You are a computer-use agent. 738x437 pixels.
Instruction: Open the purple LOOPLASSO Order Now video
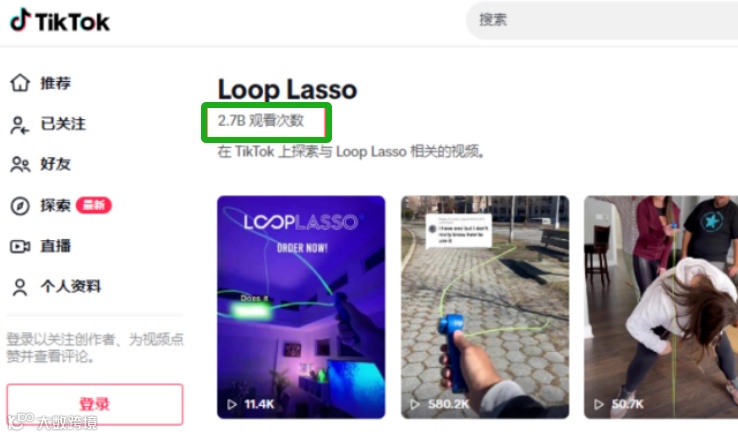(x=301, y=307)
